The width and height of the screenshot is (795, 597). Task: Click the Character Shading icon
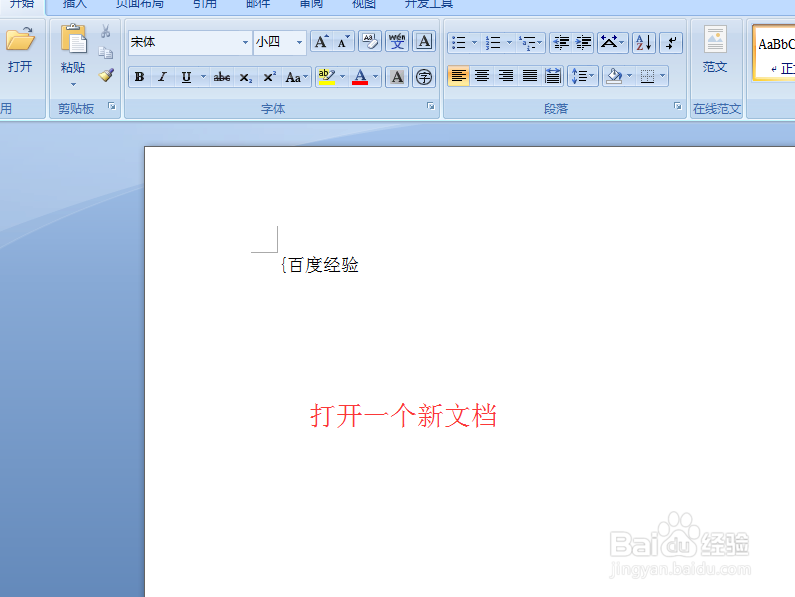397,77
